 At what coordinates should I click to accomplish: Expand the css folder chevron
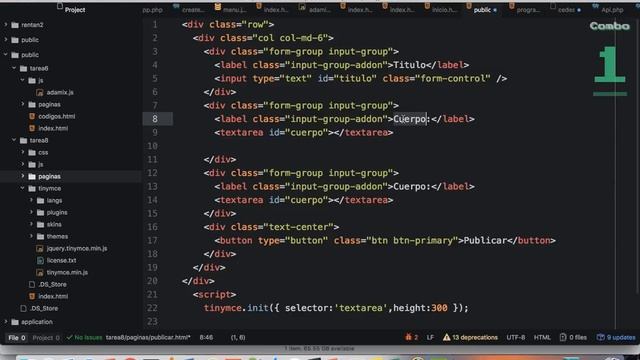[x=23, y=152]
